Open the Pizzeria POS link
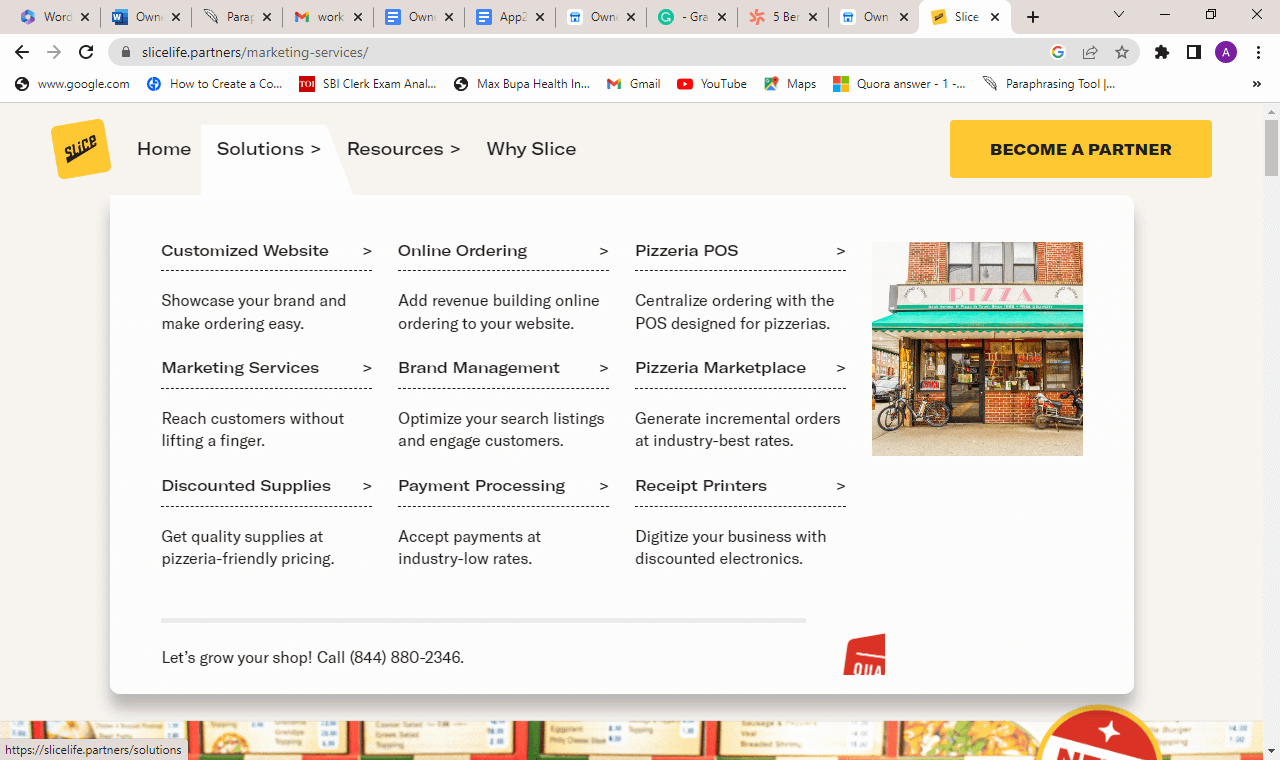The width and height of the screenshot is (1280, 760). (x=687, y=251)
